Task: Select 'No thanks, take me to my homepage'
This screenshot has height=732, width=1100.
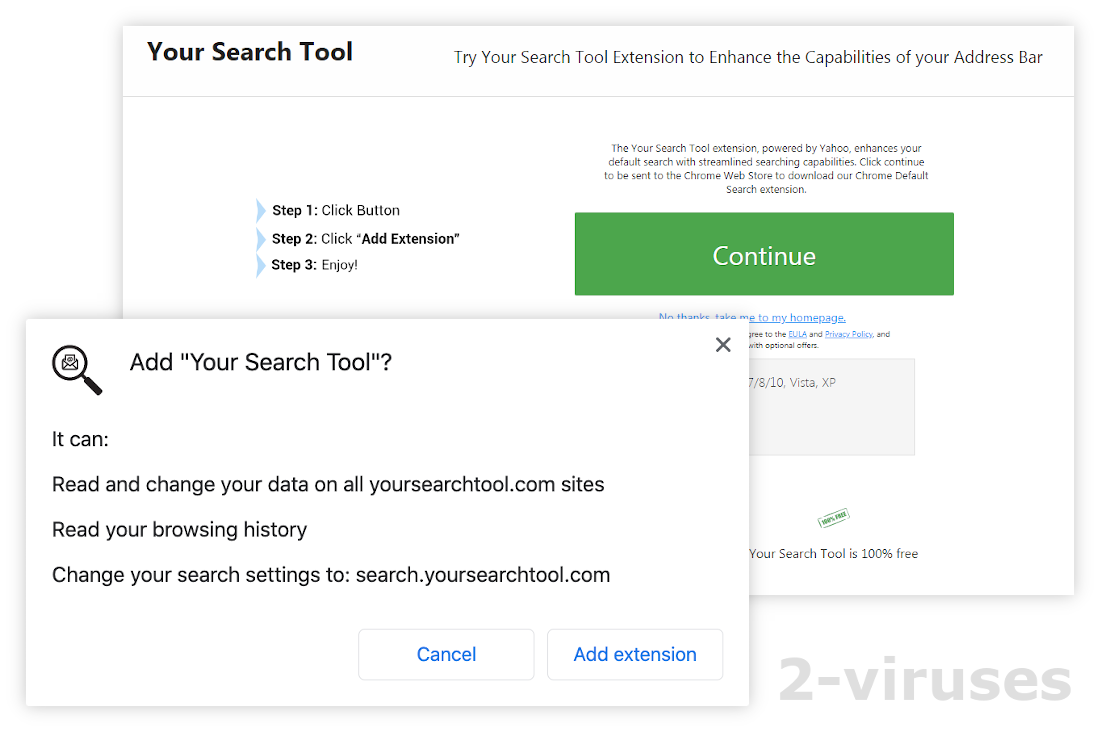Action: pyautogui.click(x=751, y=317)
